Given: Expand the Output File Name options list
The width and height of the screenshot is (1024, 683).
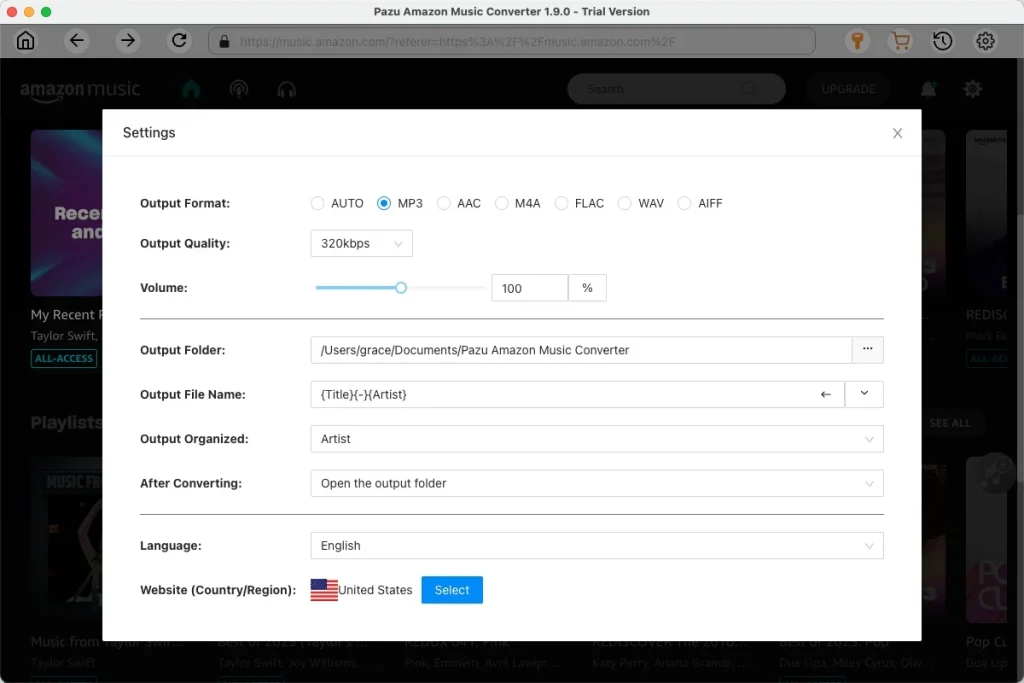Looking at the screenshot, I should tap(864, 394).
